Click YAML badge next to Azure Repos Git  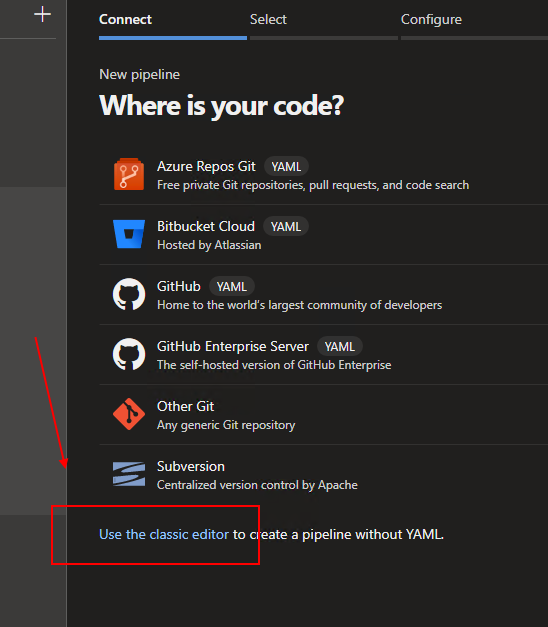click(286, 167)
